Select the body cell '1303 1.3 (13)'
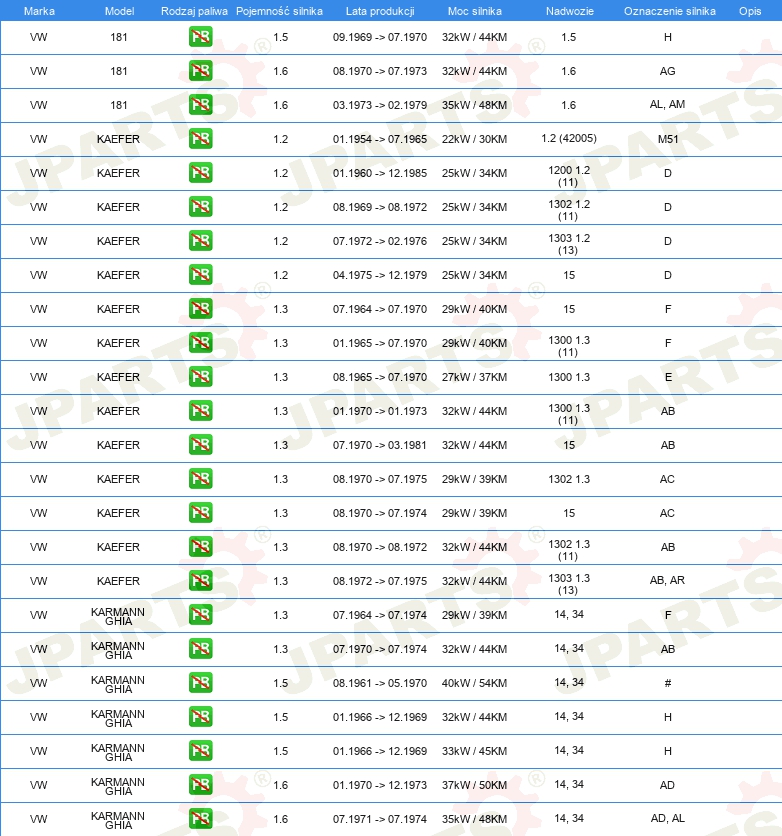 [x=569, y=584]
